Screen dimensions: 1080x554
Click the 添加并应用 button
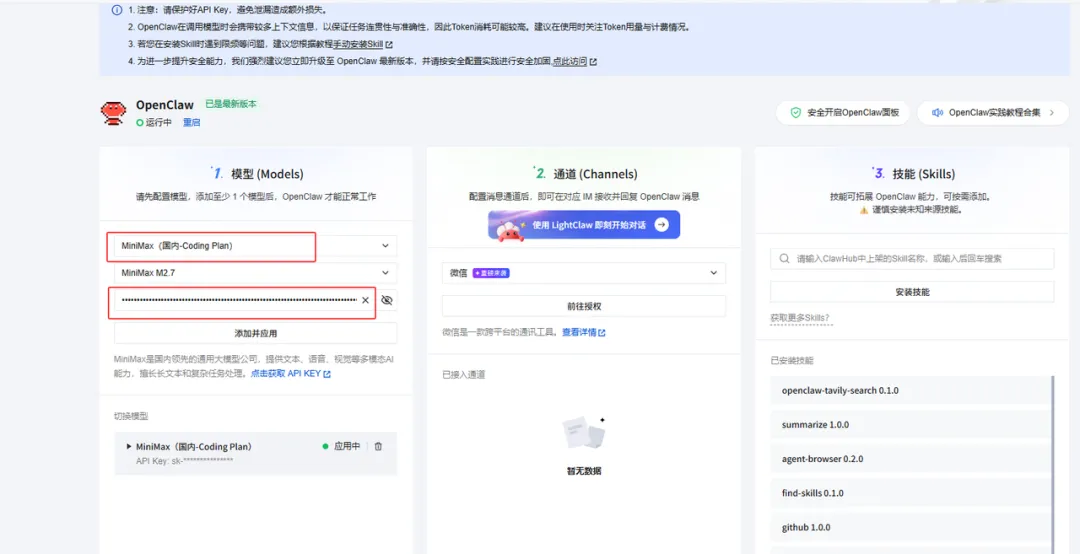(x=256, y=333)
